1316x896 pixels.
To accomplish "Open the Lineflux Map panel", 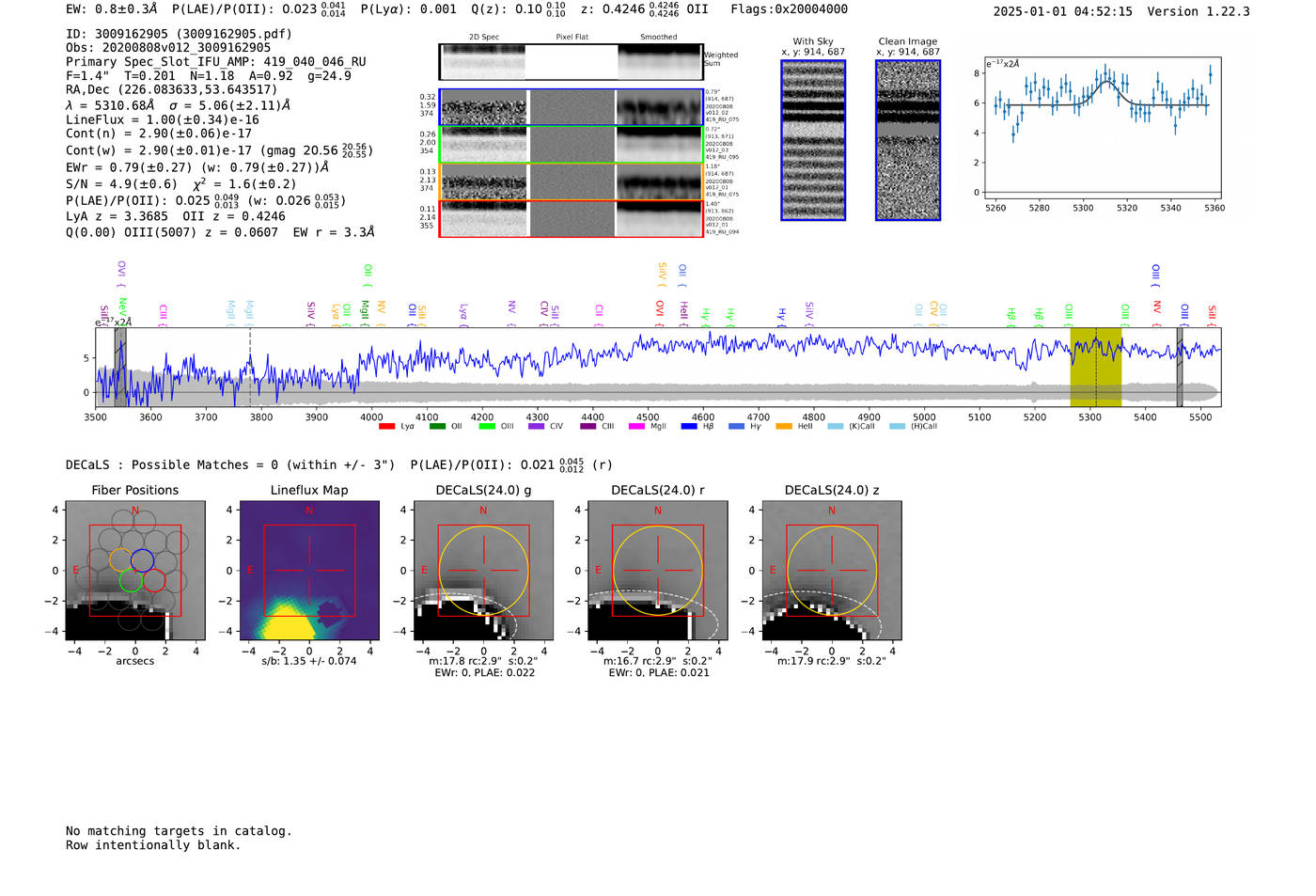I will pos(309,571).
